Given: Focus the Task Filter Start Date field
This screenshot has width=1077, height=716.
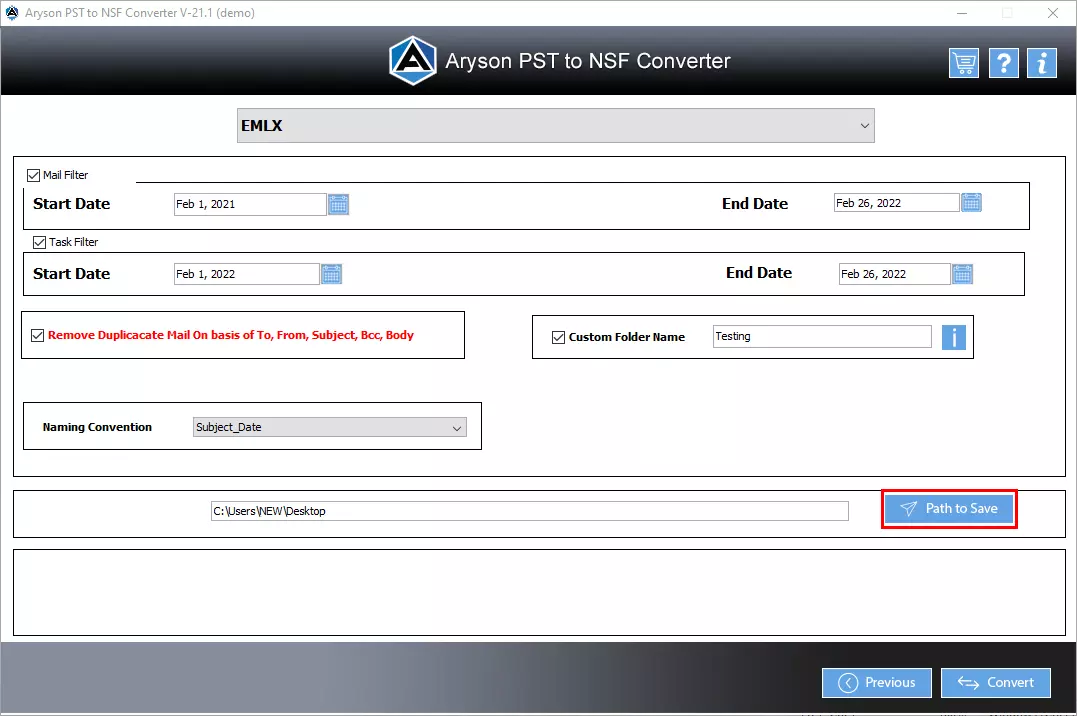Looking at the screenshot, I should [247, 274].
